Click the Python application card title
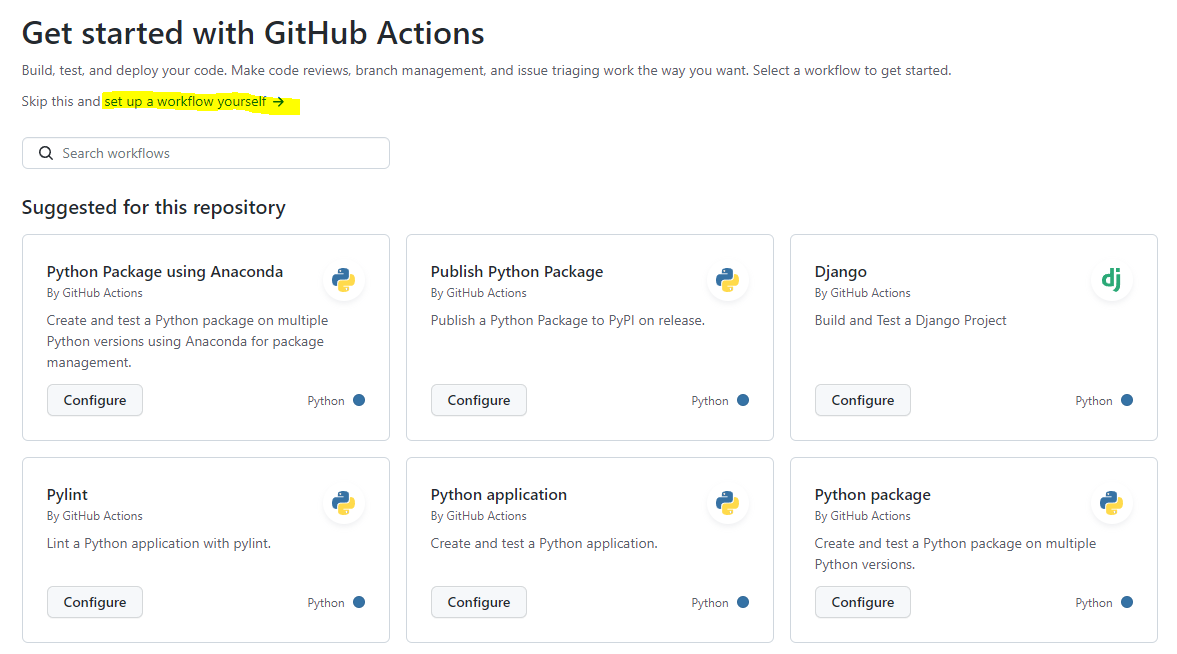 click(498, 495)
